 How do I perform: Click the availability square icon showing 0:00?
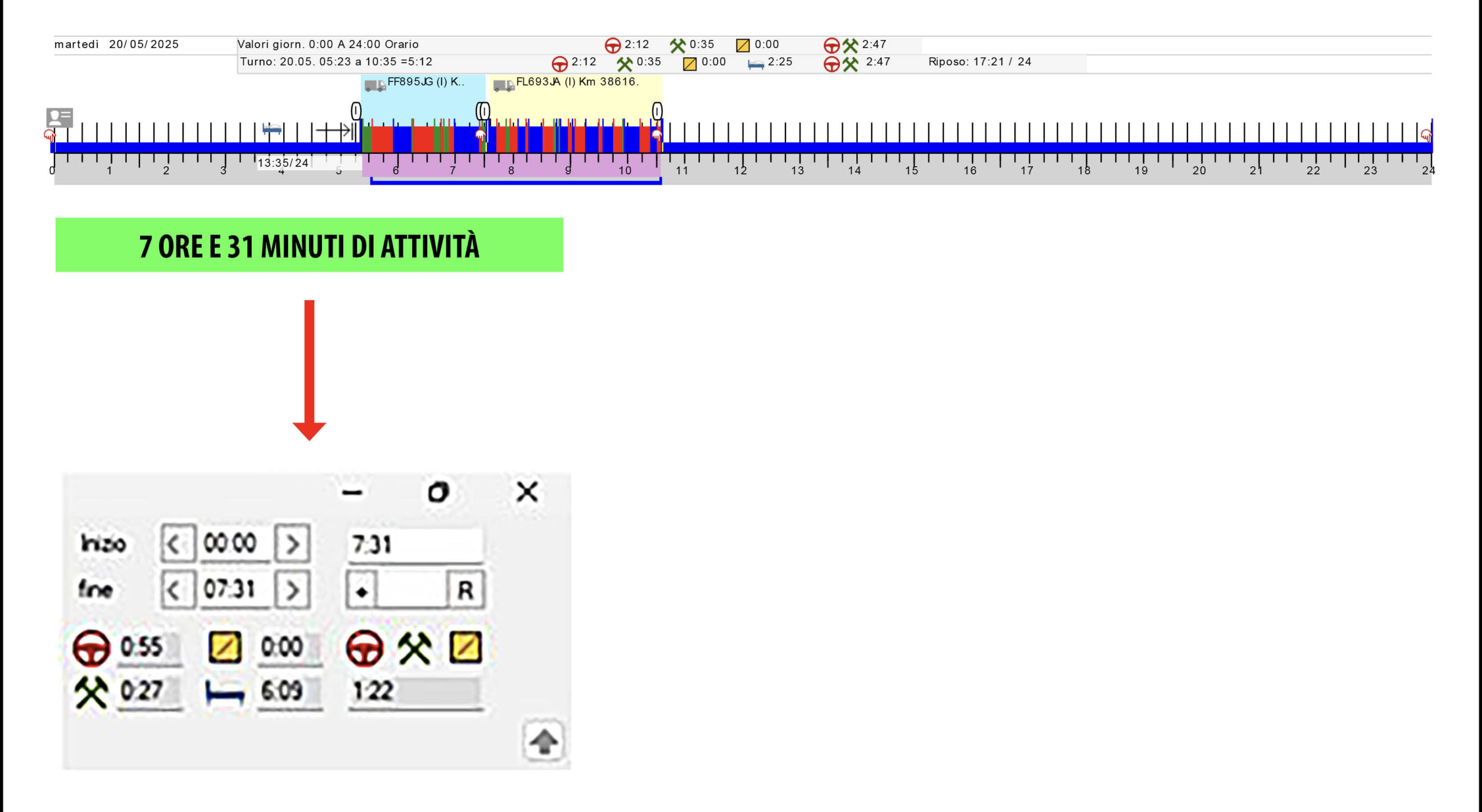coord(225,647)
